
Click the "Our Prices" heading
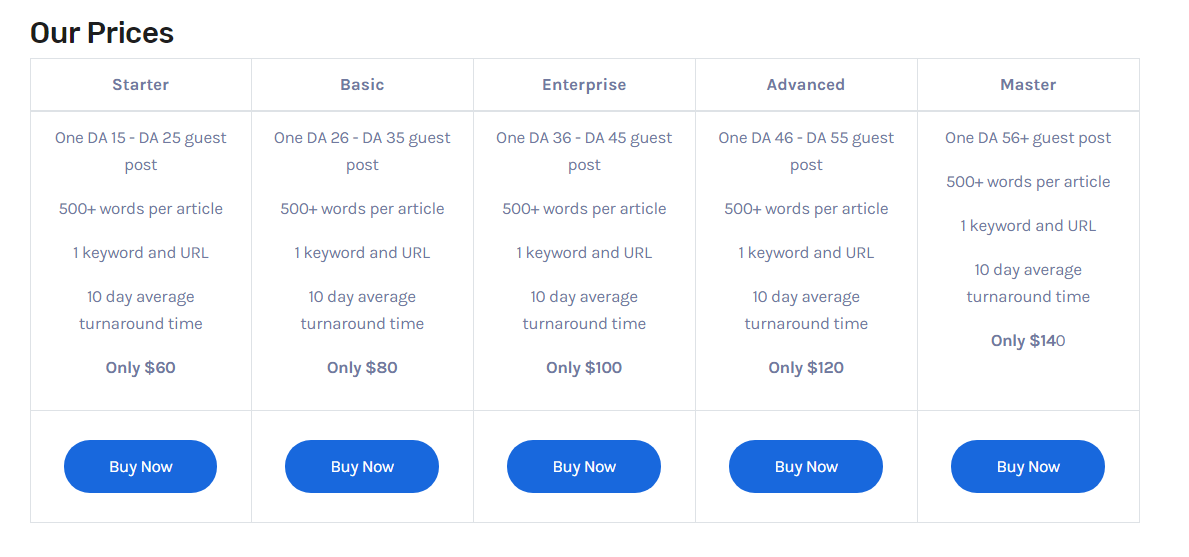coord(102,33)
